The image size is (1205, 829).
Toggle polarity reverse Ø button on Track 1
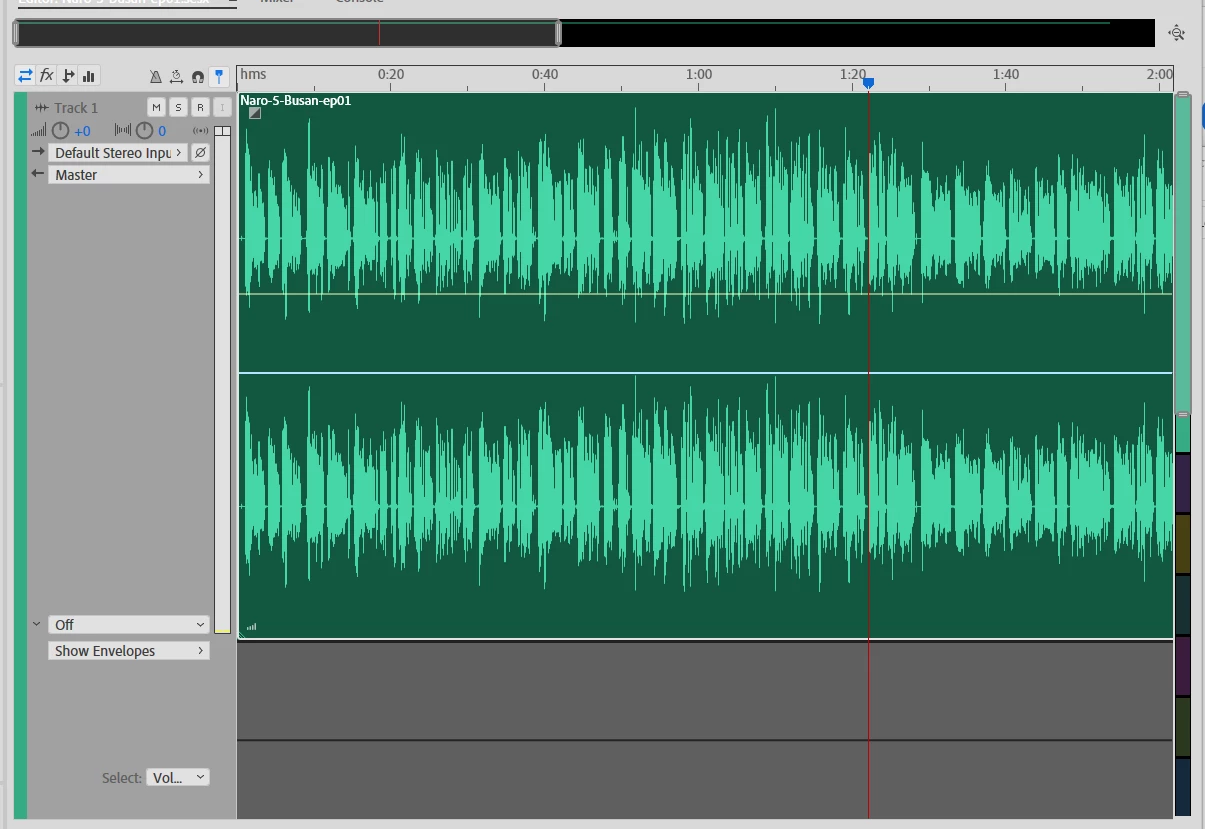pos(200,153)
